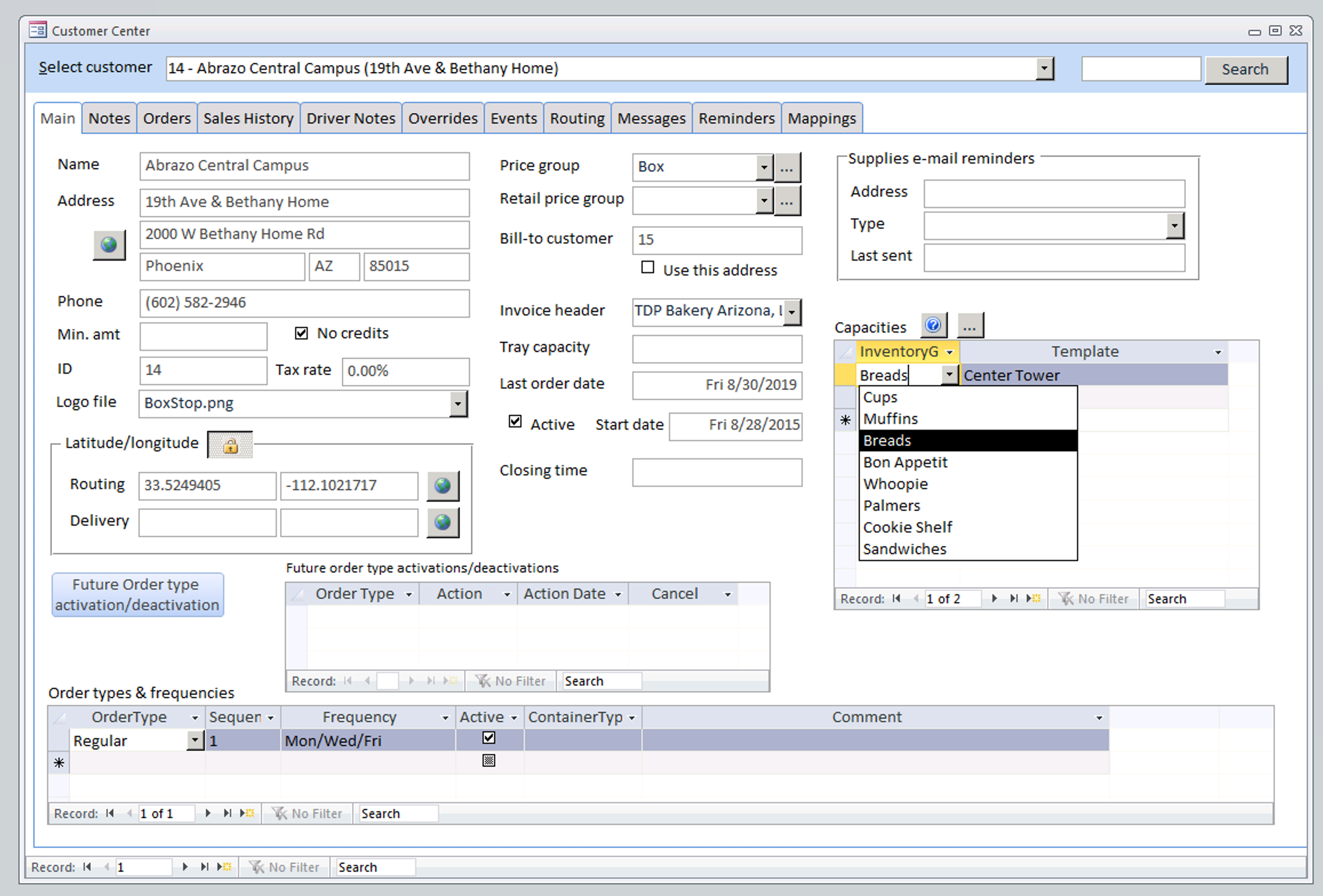Open the Logo file dropdown
The image size is (1323, 896).
pyautogui.click(x=457, y=403)
